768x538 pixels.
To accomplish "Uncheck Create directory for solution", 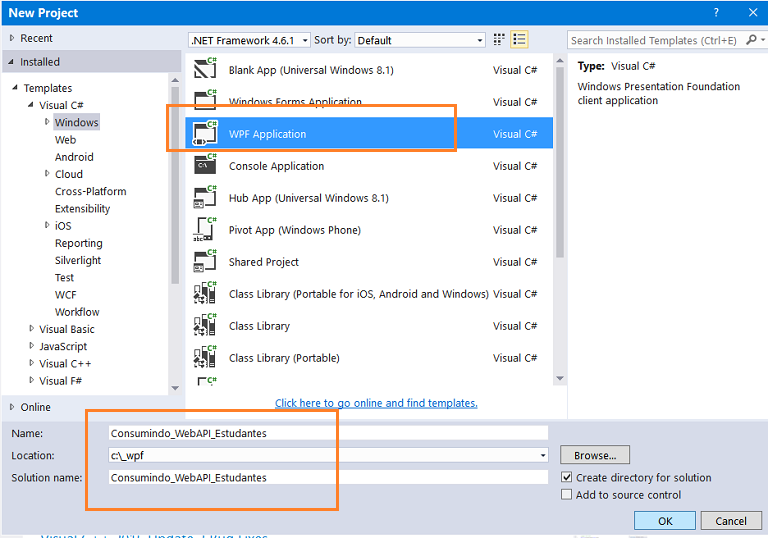I will tap(568, 478).
